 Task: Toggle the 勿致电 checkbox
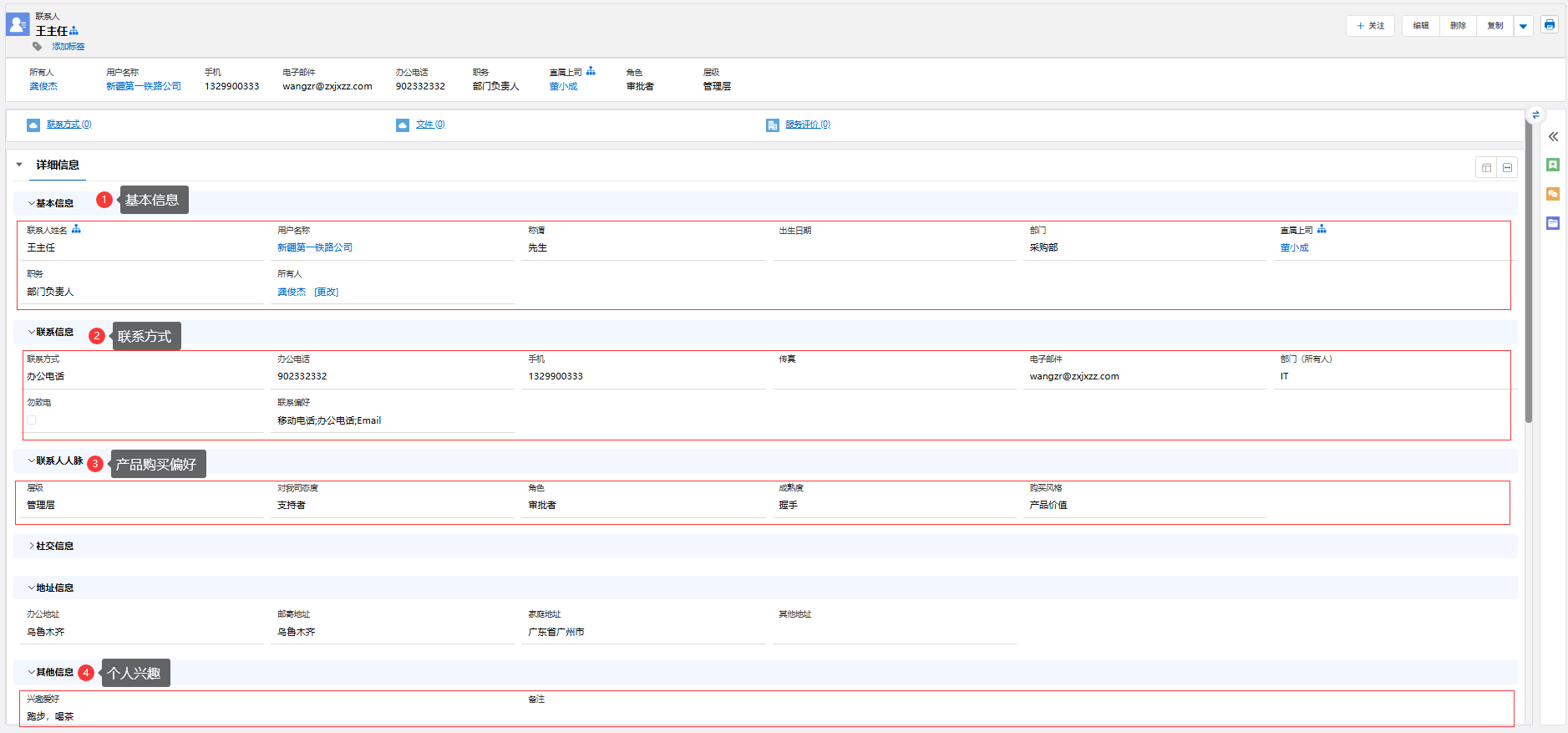click(x=32, y=420)
